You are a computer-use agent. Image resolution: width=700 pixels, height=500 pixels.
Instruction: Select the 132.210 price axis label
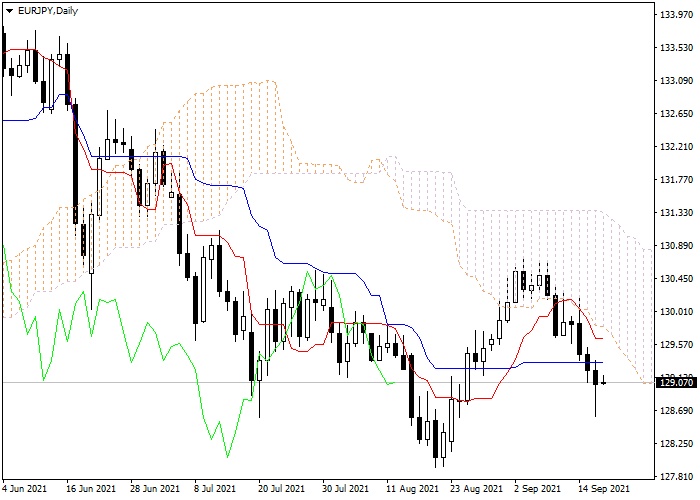pyautogui.click(x=676, y=147)
